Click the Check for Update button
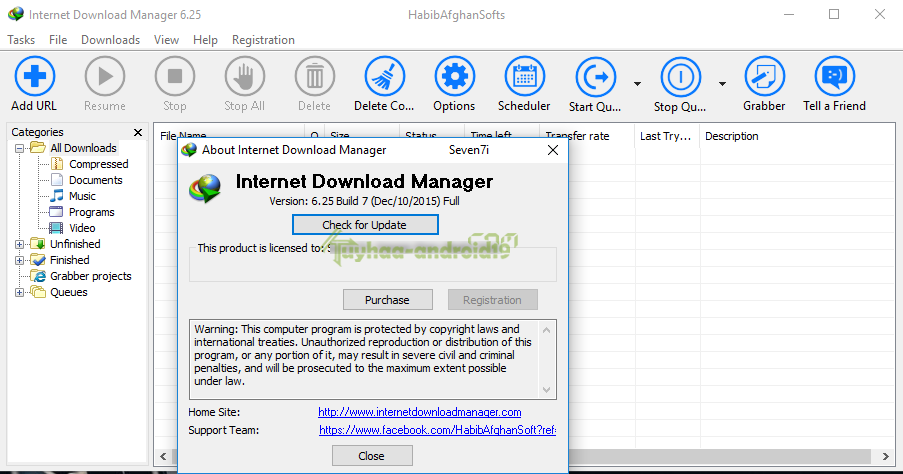 tap(365, 225)
